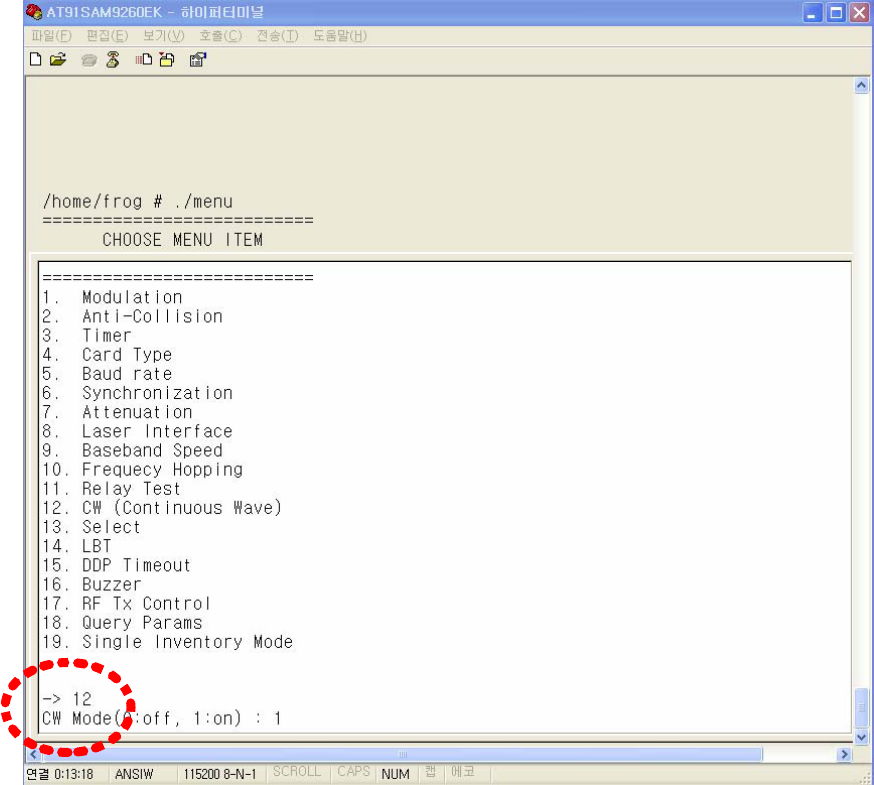The width and height of the screenshot is (874, 785).
Task: Click the 'CW Mode(0:off, 1:on) : 1' prompt
Action: (162, 718)
